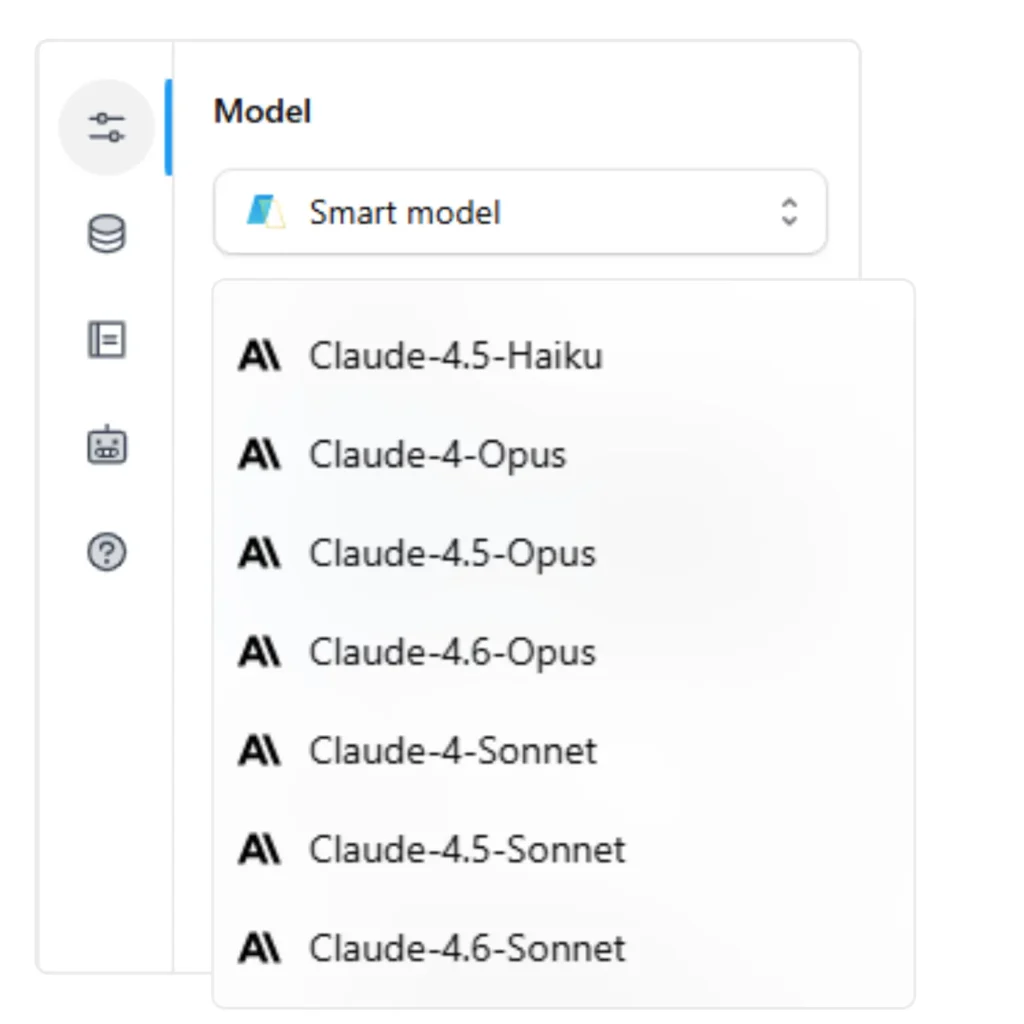The width and height of the screenshot is (1024, 1024).
Task: Expand the Model selection combo box
Action: click(x=520, y=211)
